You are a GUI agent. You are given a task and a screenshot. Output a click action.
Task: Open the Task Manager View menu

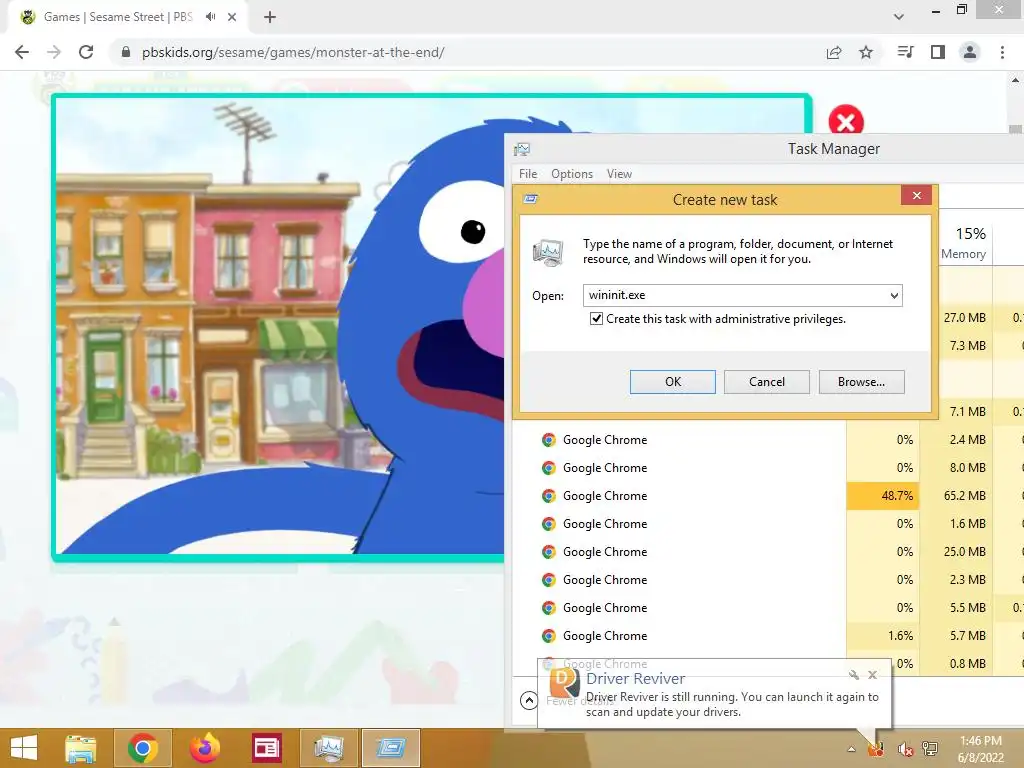tap(619, 174)
